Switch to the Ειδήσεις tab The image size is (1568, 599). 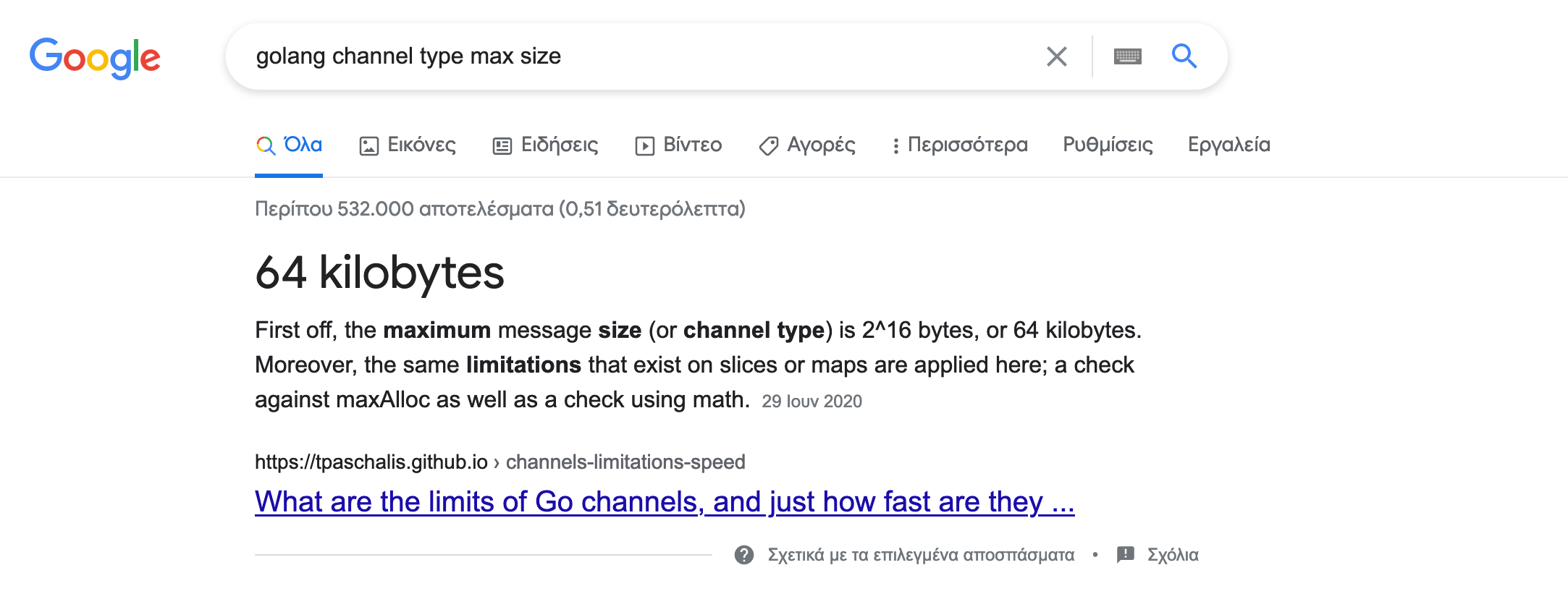[545, 145]
